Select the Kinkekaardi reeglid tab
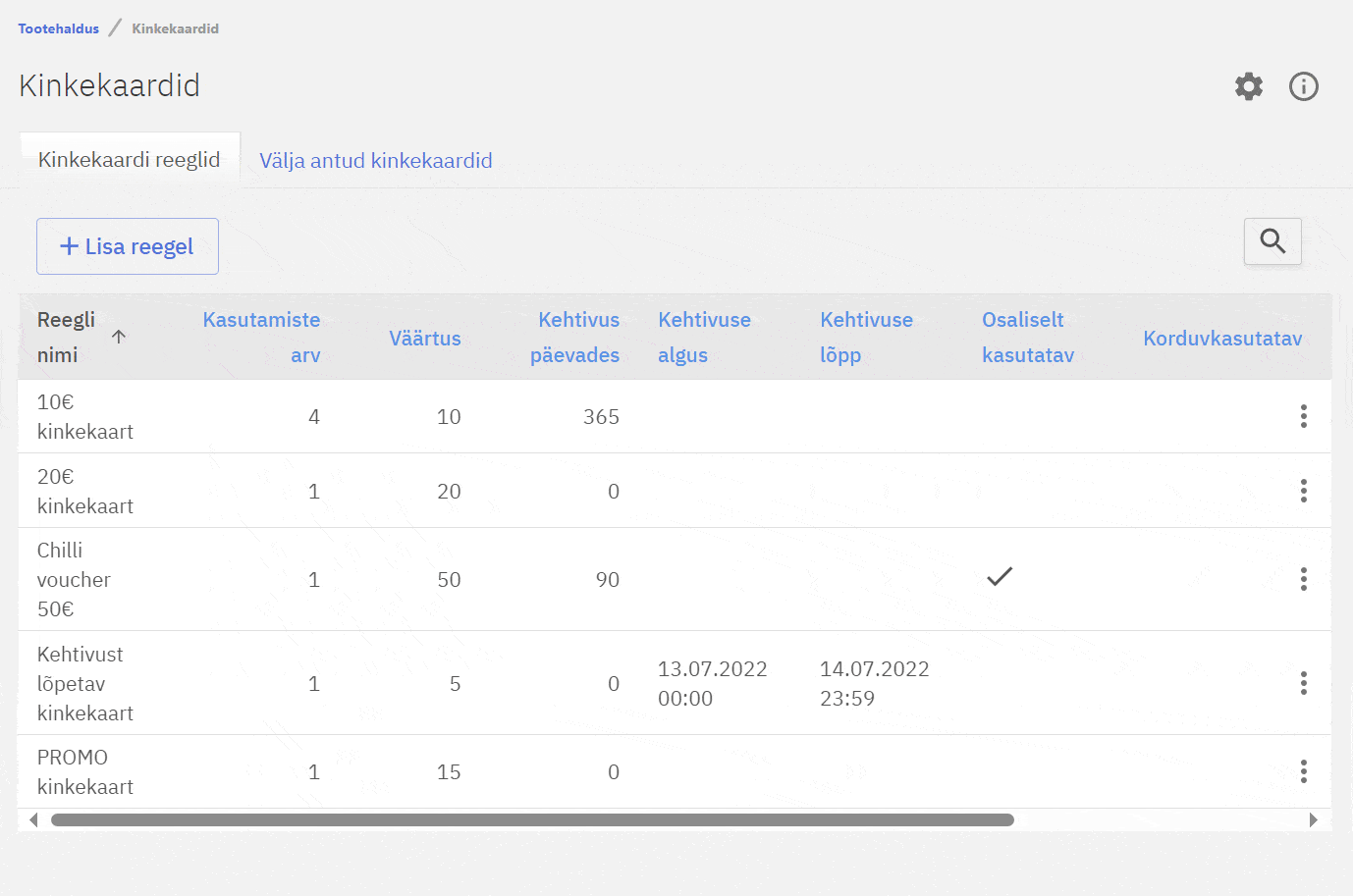Image resolution: width=1353 pixels, height=896 pixels. point(129,160)
